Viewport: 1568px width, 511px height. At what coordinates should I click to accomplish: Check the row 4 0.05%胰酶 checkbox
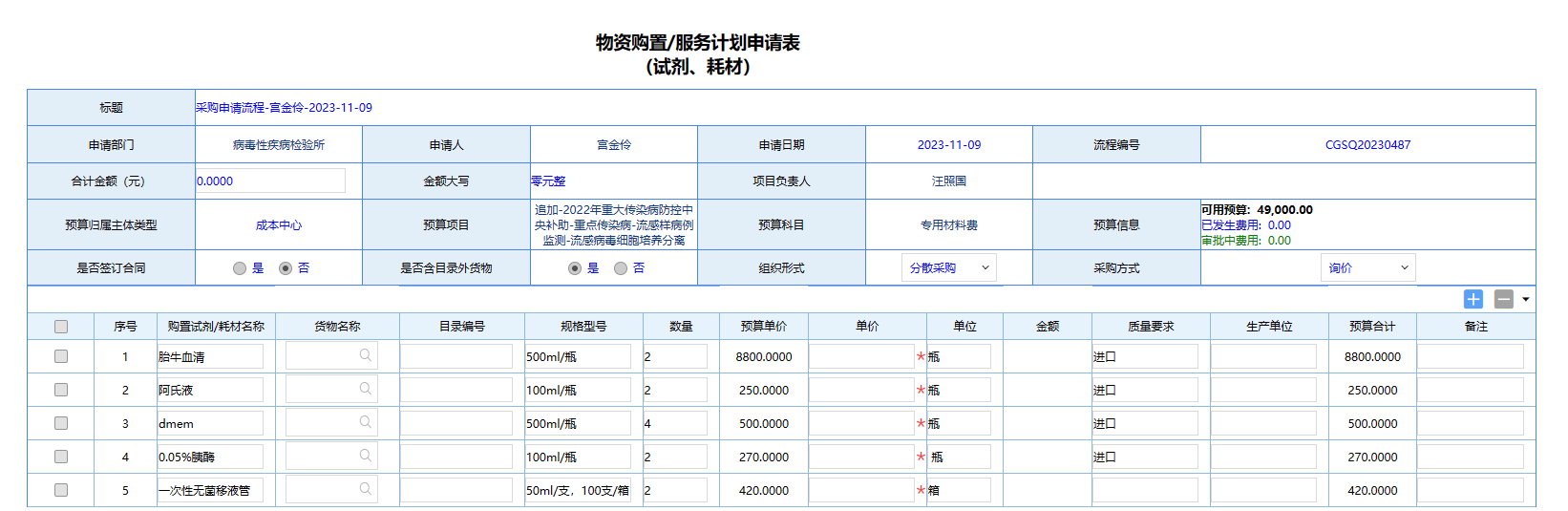61,457
